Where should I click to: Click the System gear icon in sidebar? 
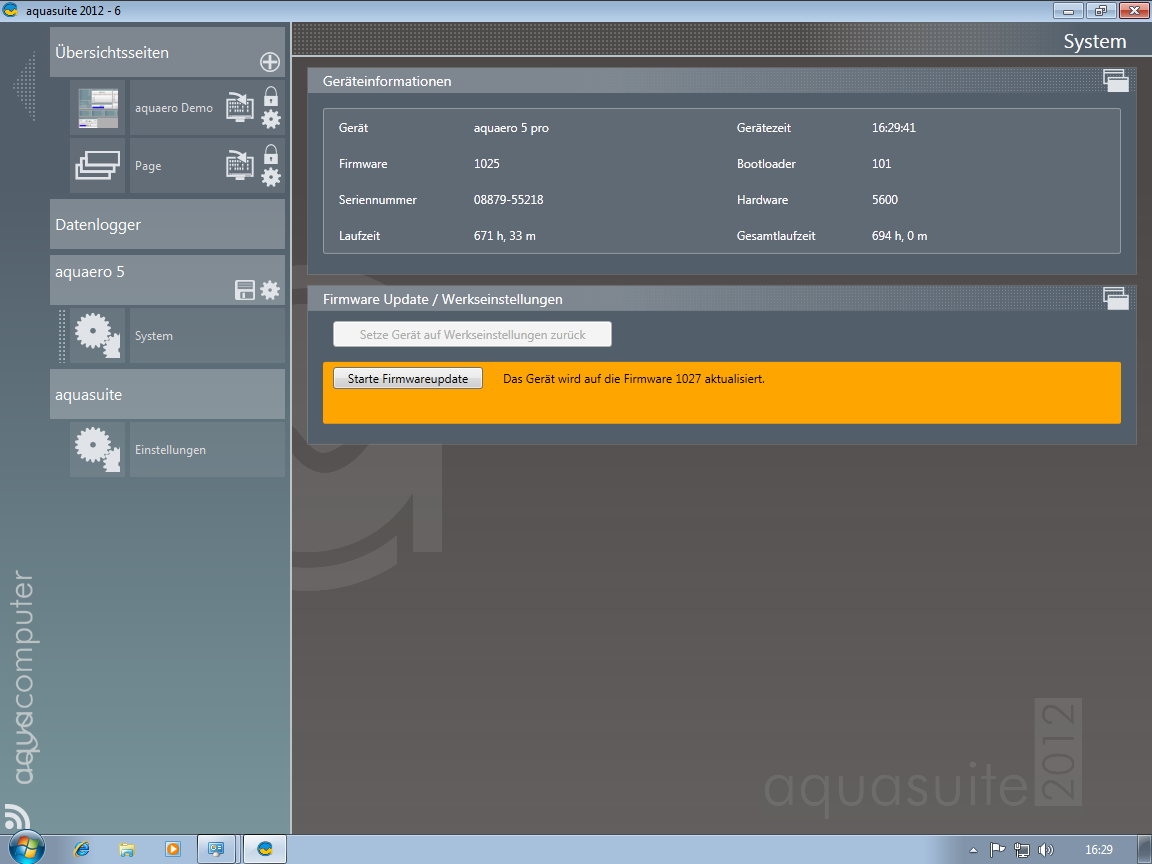point(98,336)
